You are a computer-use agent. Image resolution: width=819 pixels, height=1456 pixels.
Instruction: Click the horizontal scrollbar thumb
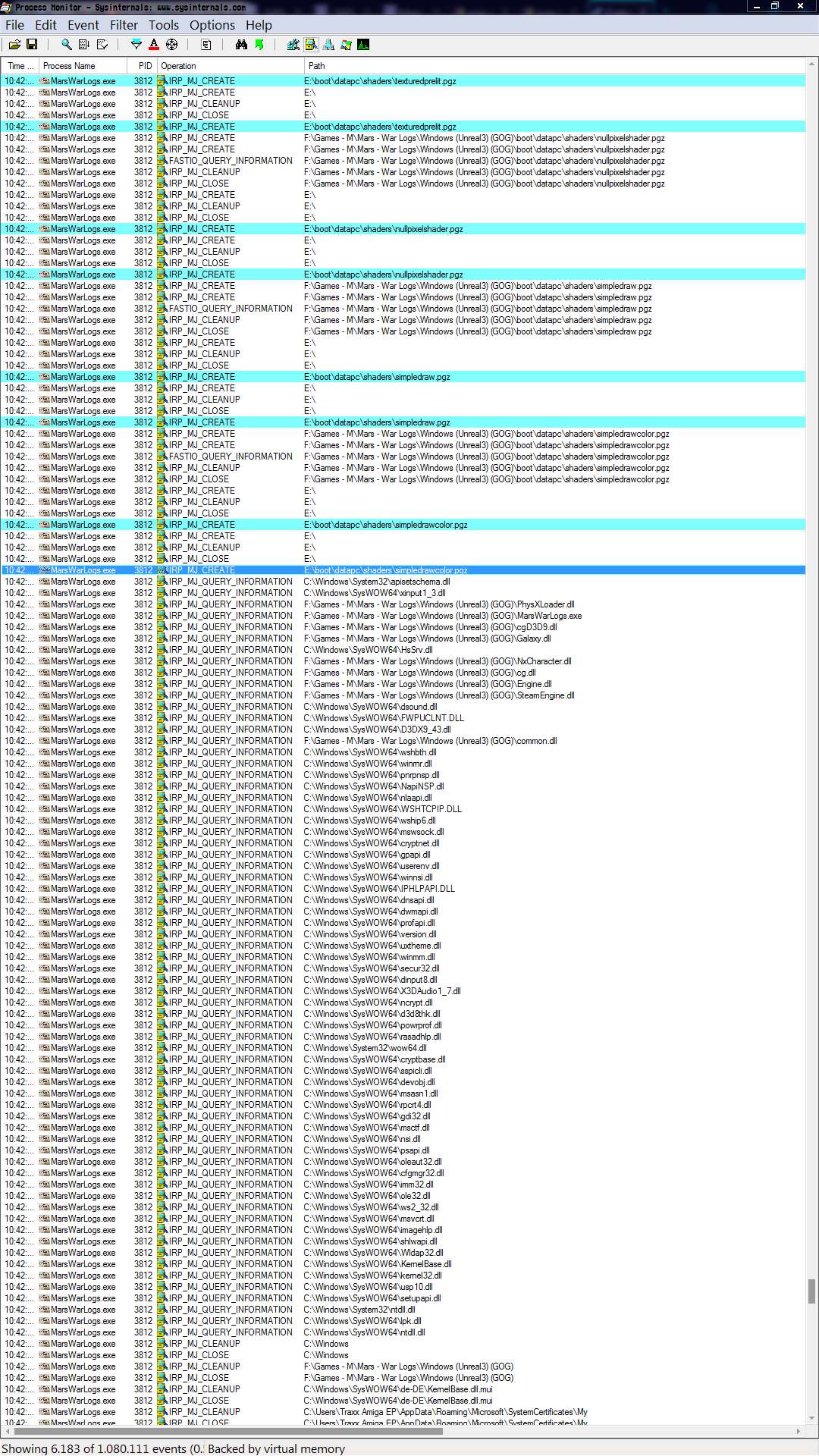(228, 1432)
